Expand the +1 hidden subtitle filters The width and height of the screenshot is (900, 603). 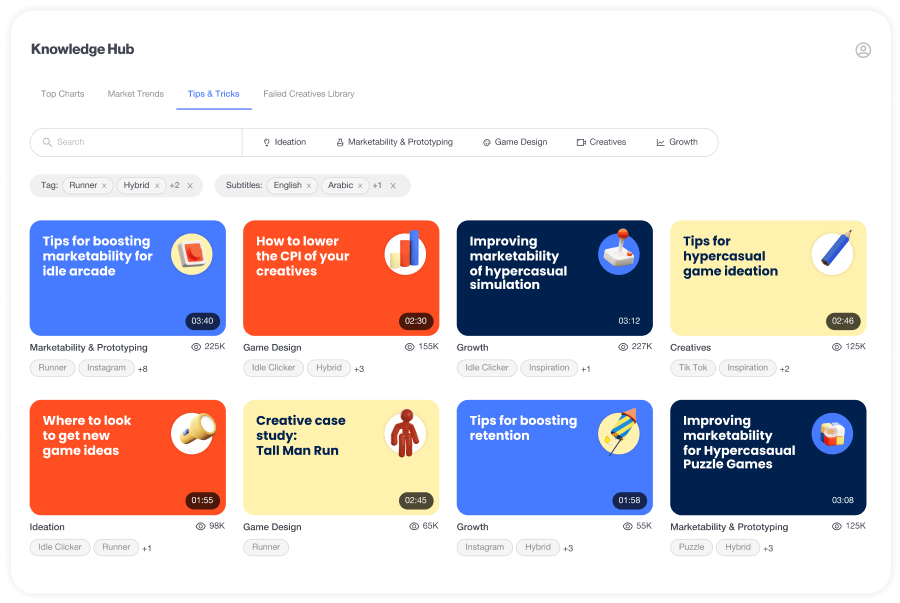point(377,186)
